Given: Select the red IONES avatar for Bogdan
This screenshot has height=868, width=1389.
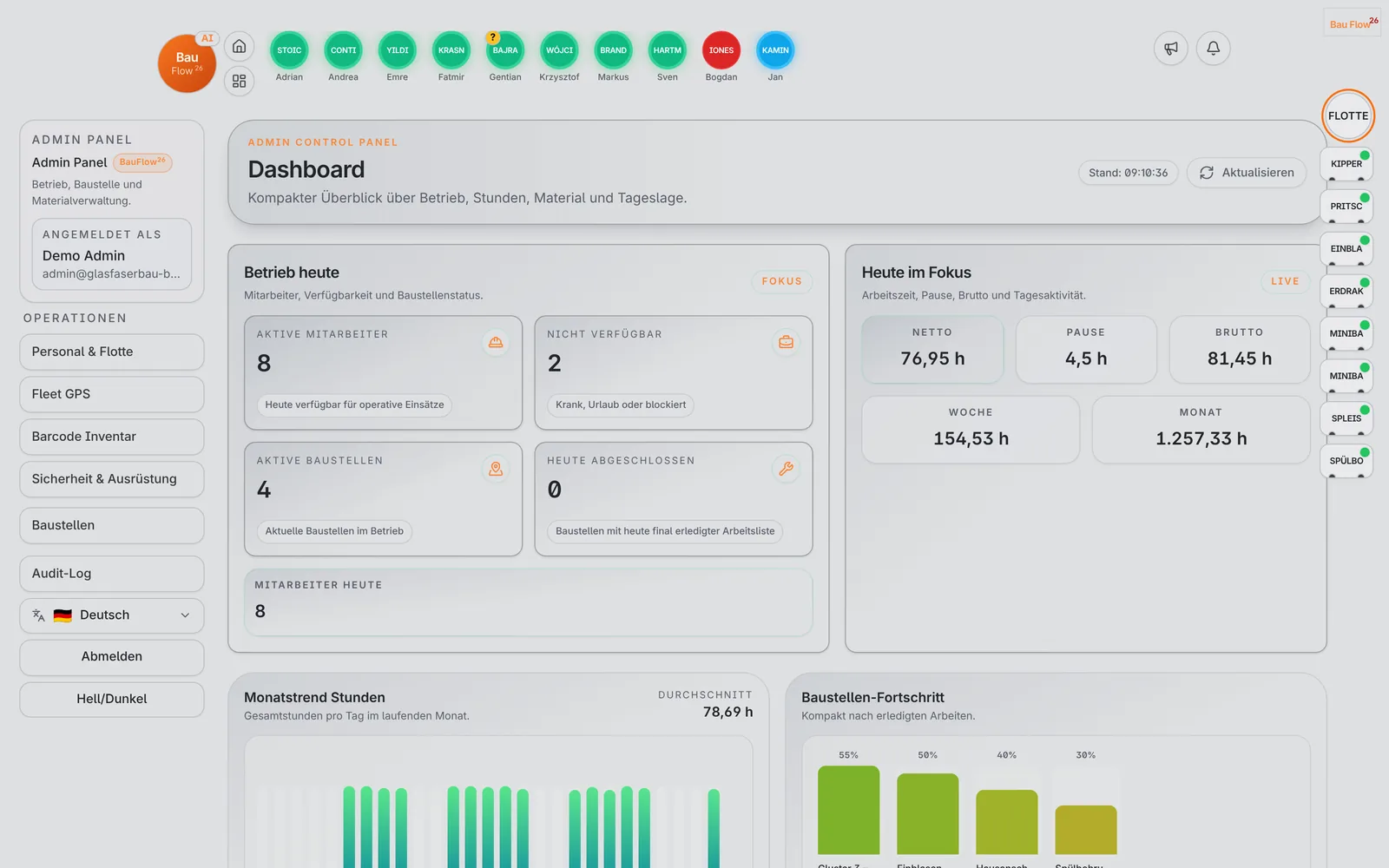Looking at the screenshot, I should point(721,50).
